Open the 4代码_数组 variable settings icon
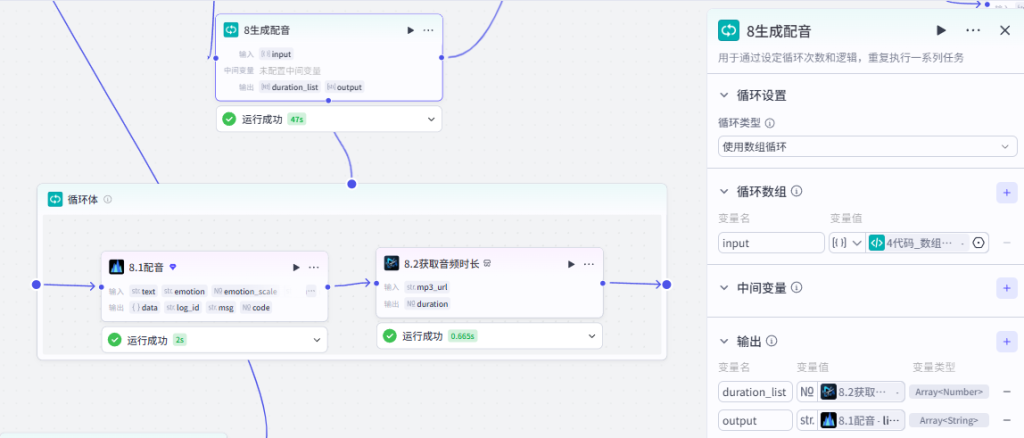 click(978, 243)
